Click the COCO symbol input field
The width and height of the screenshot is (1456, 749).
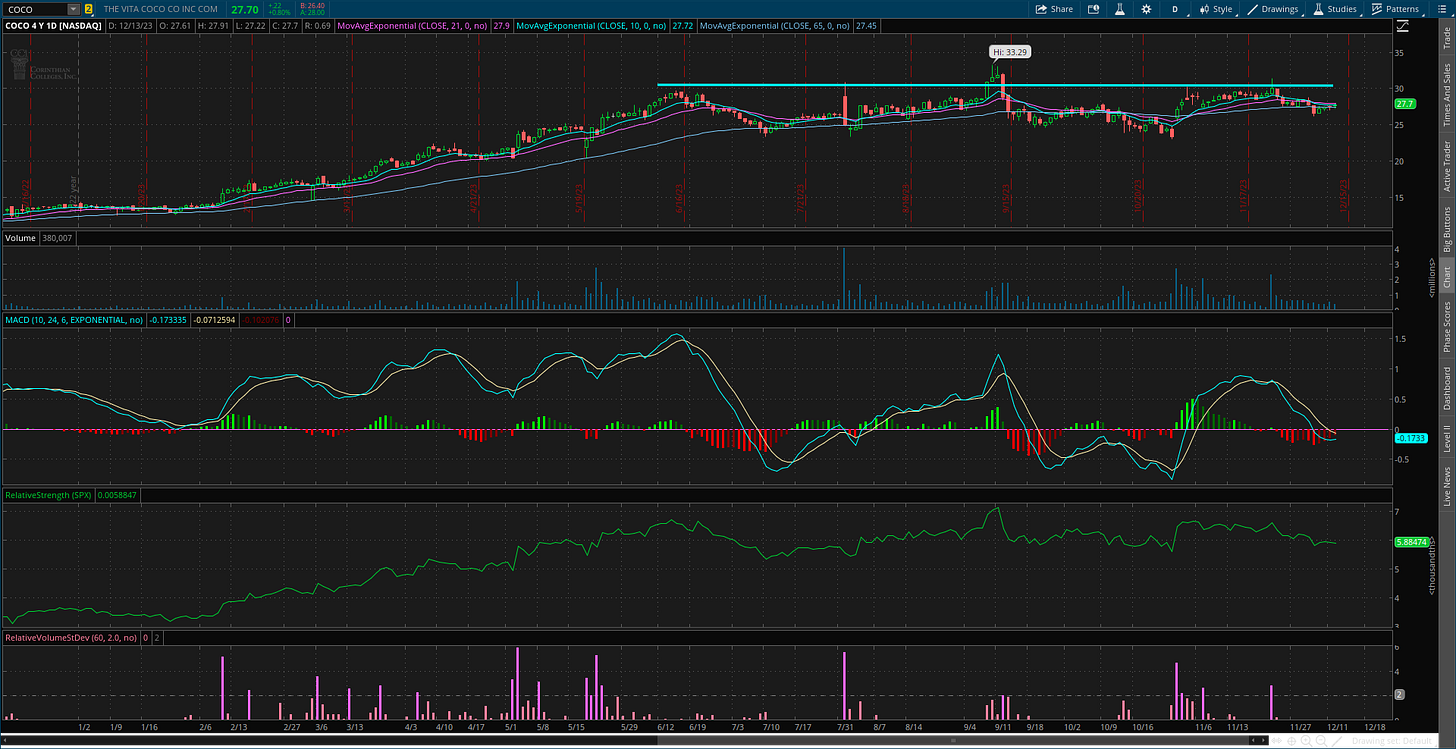click(36, 9)
